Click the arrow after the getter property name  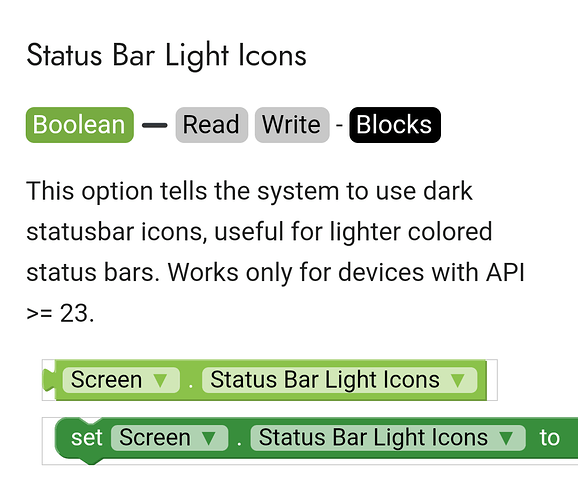458,380
